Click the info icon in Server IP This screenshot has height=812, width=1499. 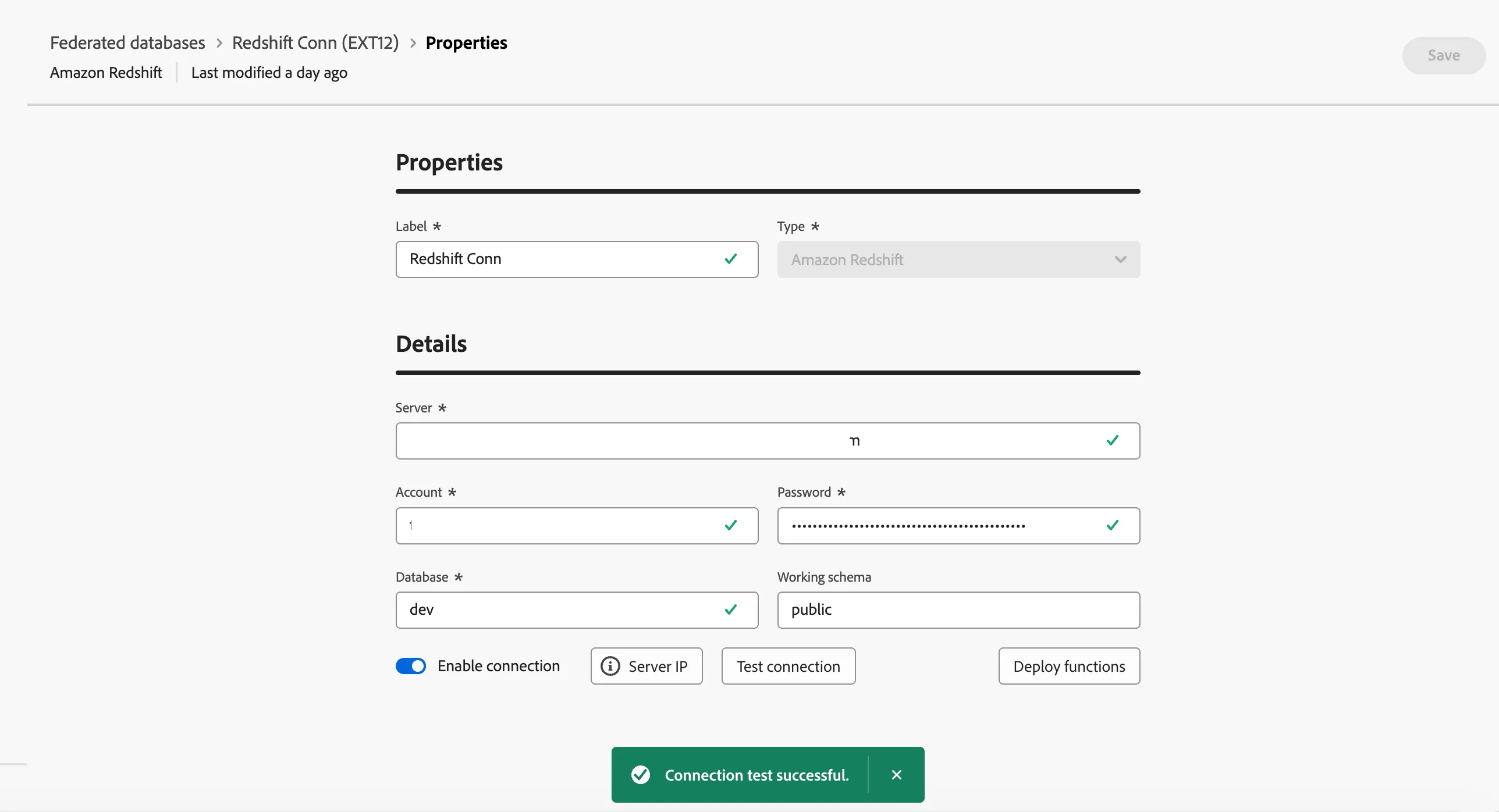pos(610,666)
